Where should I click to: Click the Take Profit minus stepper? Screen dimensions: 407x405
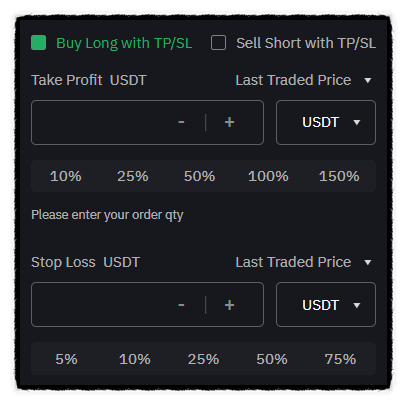pyautogui.click(x=181, y=122)
